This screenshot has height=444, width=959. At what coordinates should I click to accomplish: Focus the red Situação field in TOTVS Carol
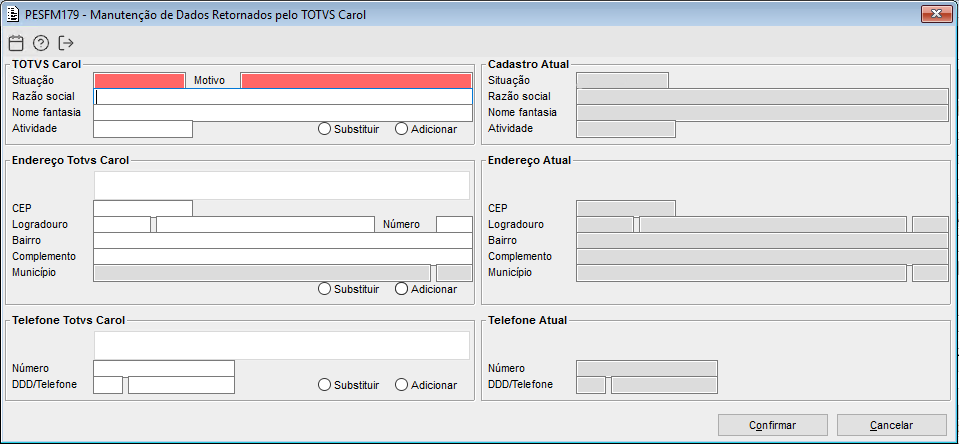coord(139,80)
